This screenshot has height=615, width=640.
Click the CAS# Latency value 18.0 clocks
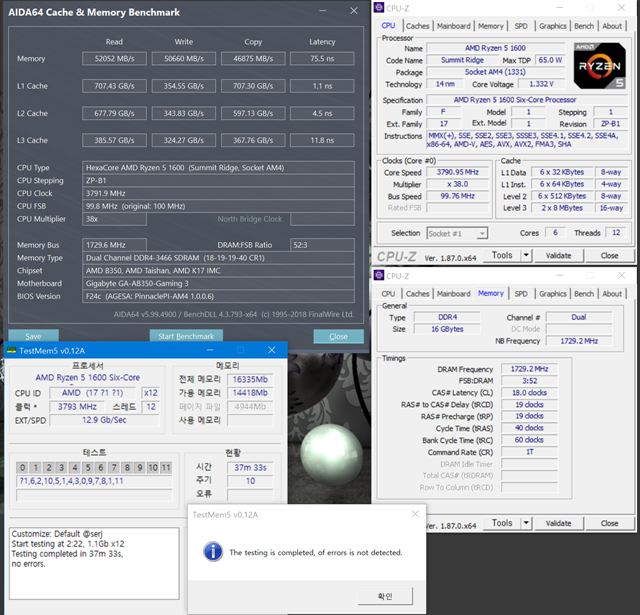pyautogui.click(x=529, y=393)
